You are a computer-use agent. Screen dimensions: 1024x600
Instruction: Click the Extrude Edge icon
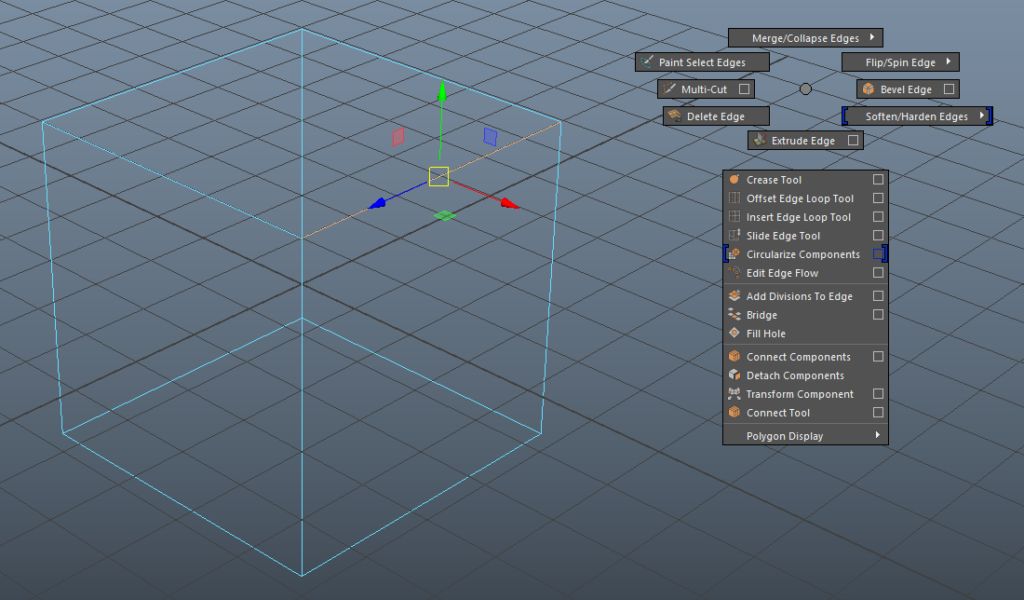point(759,140)
